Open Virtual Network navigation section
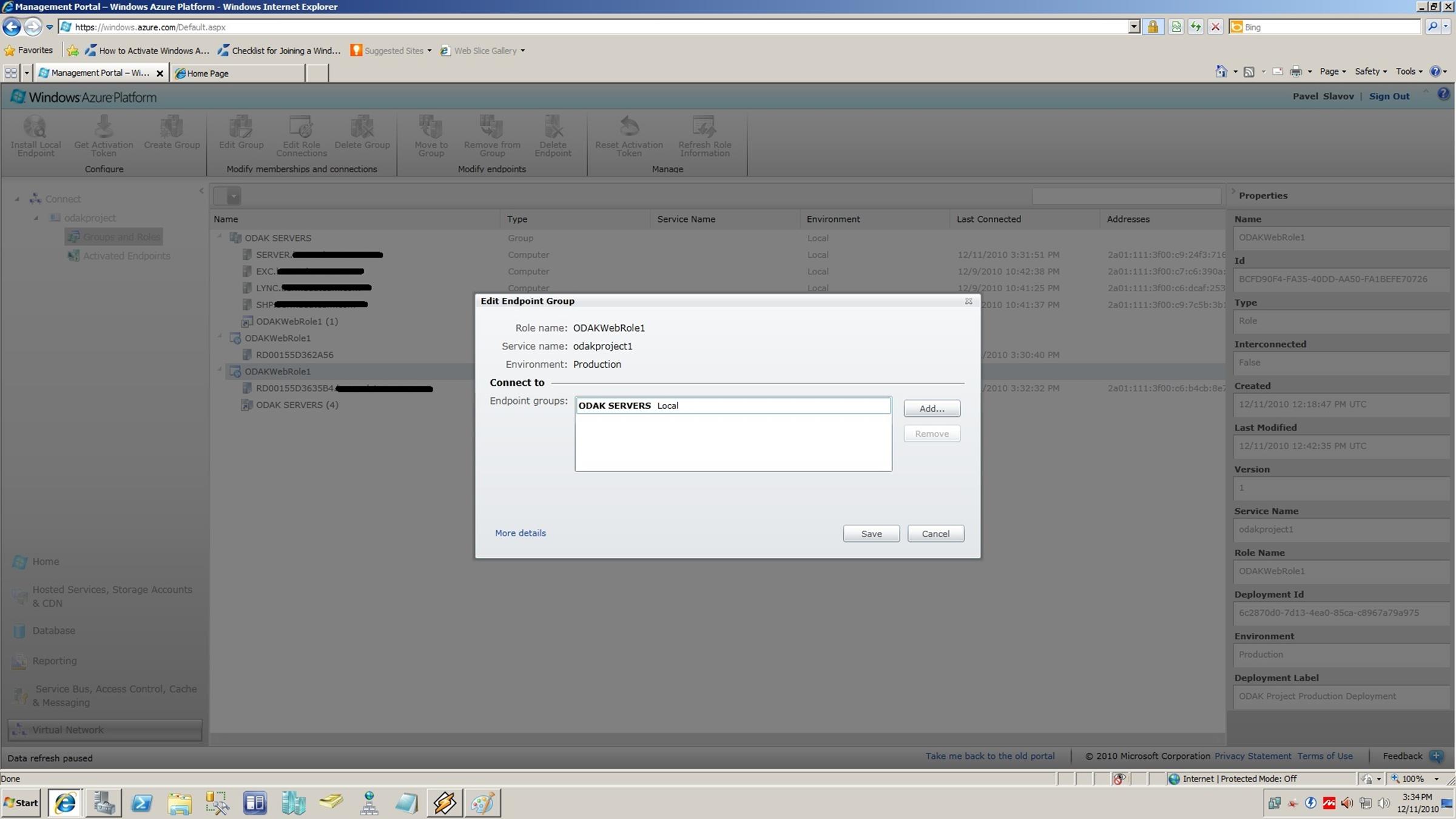The height and width of the screenshot is (819, 1456). tap(104, 730)
